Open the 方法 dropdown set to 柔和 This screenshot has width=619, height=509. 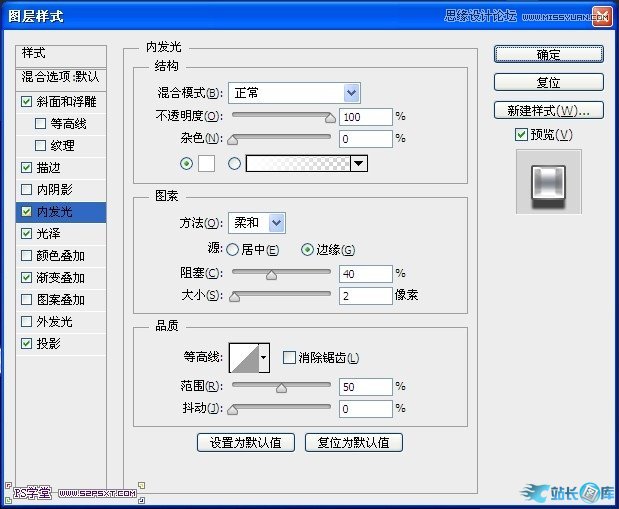click(257, 223)
